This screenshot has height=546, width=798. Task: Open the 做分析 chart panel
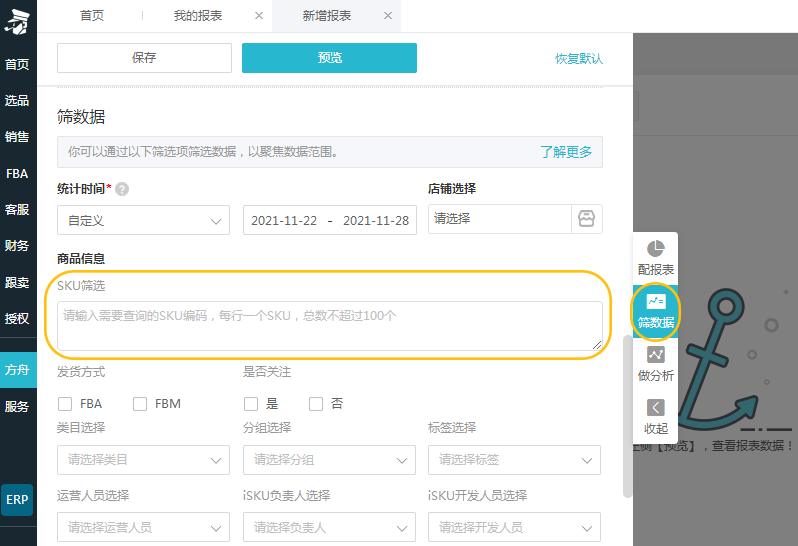click(x=656, y=364)
